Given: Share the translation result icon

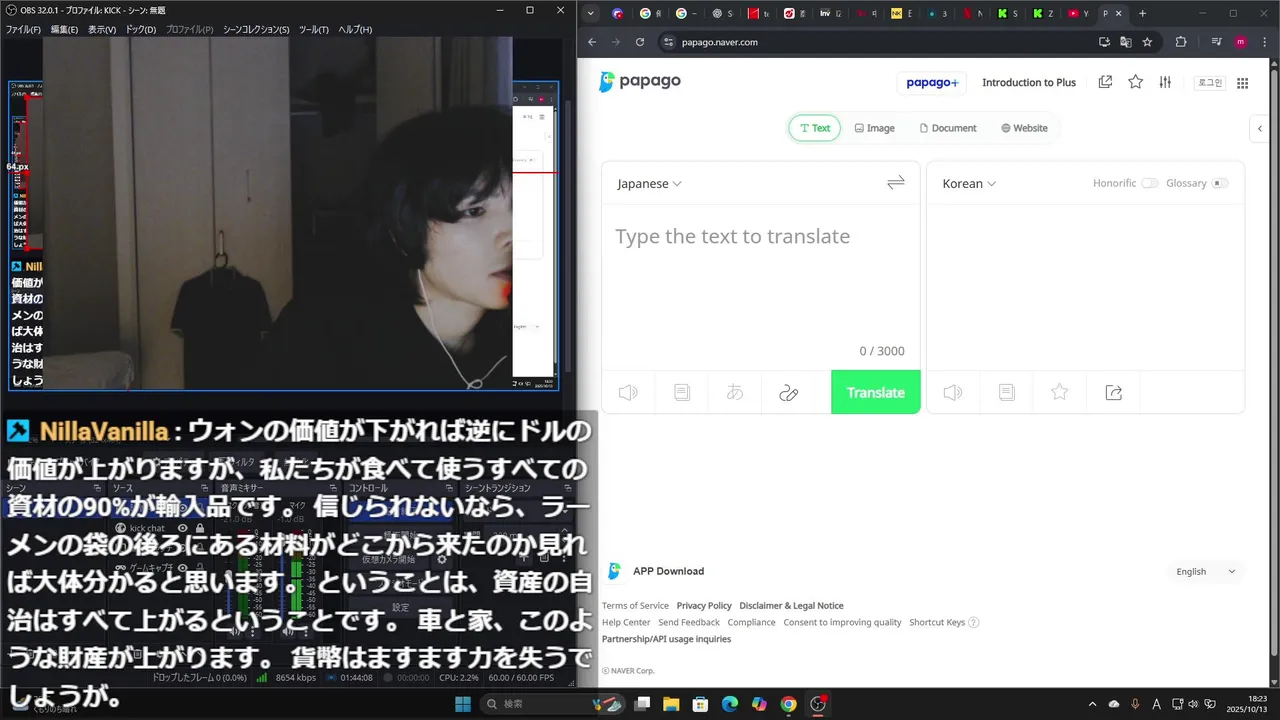Looking at the screenshot, I should tap(1113, 393).
